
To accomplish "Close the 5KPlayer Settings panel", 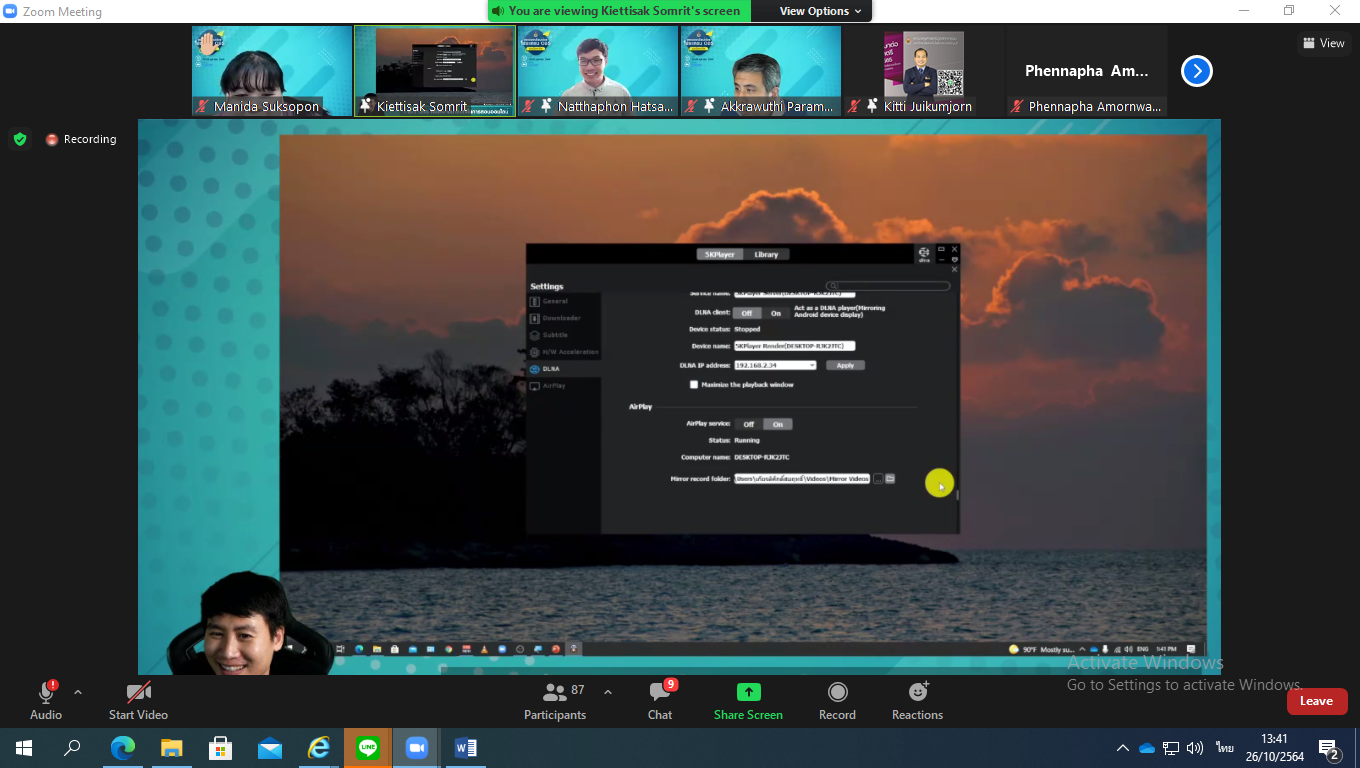I will [x=954, y=269].
